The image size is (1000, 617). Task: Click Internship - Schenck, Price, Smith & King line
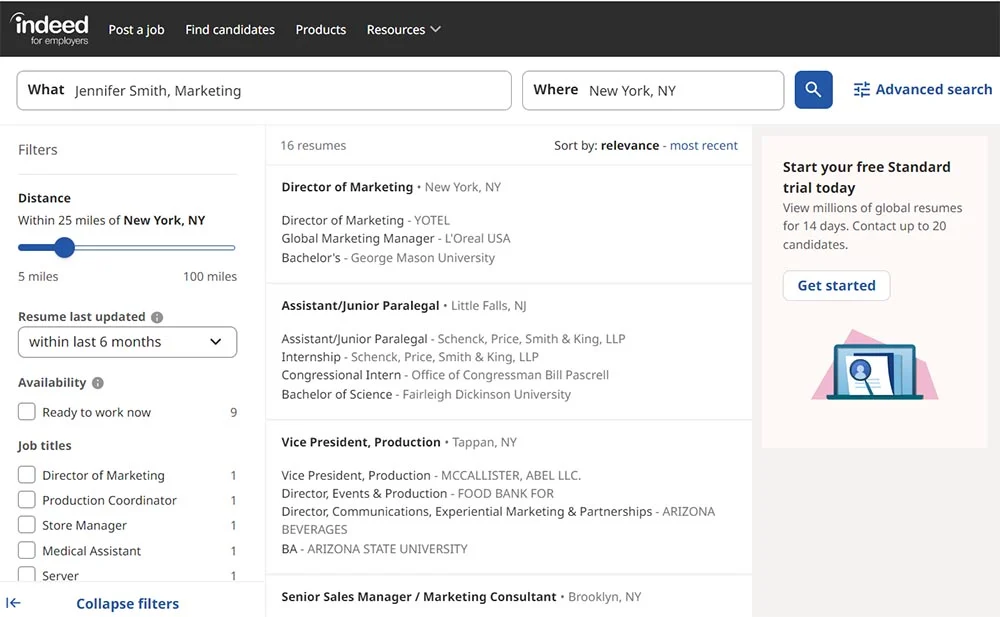click(410, 357)
